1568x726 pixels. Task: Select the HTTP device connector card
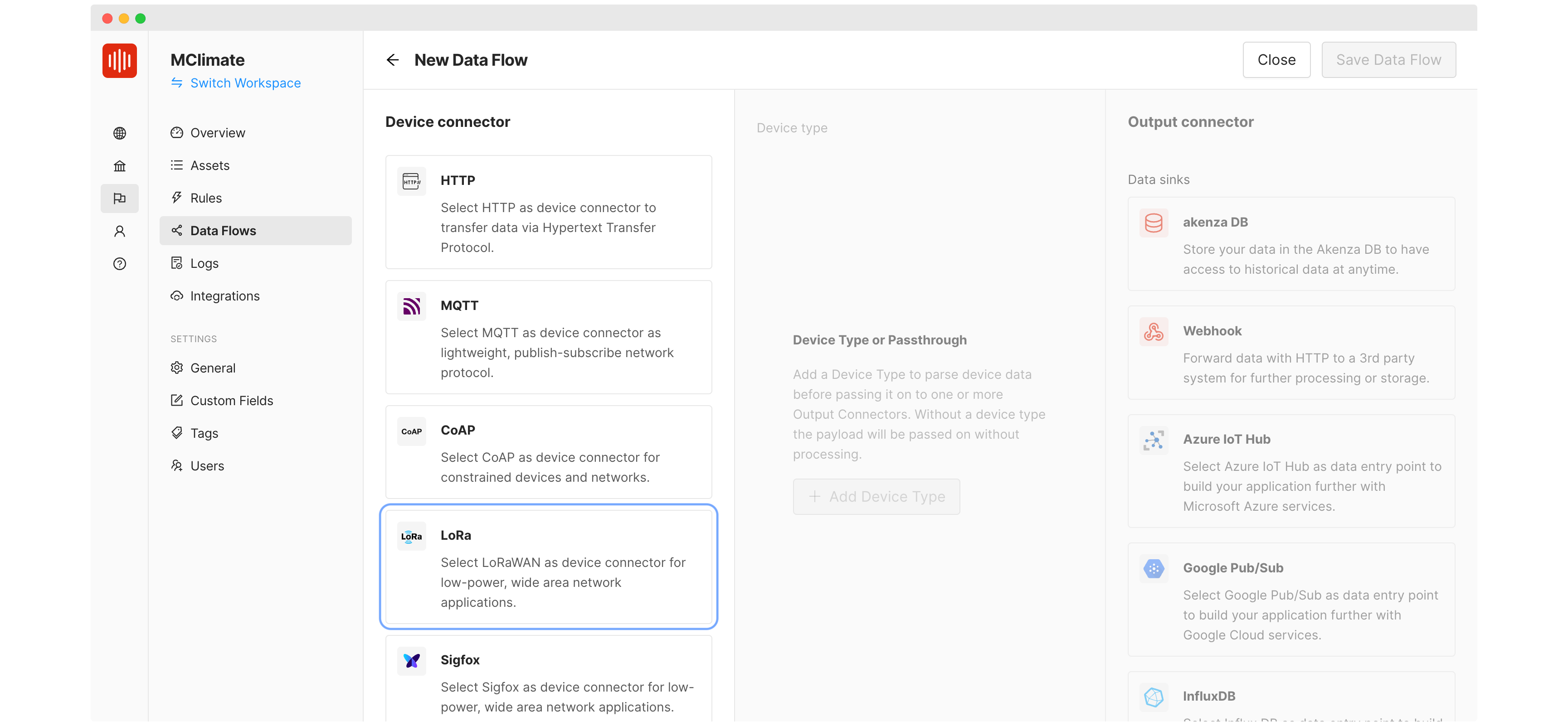pos(548,212)
